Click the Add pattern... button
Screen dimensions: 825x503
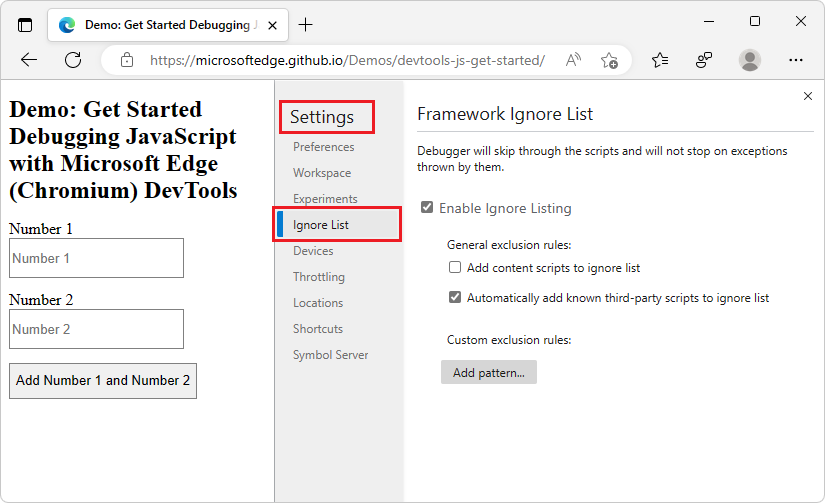coord(489,373)
